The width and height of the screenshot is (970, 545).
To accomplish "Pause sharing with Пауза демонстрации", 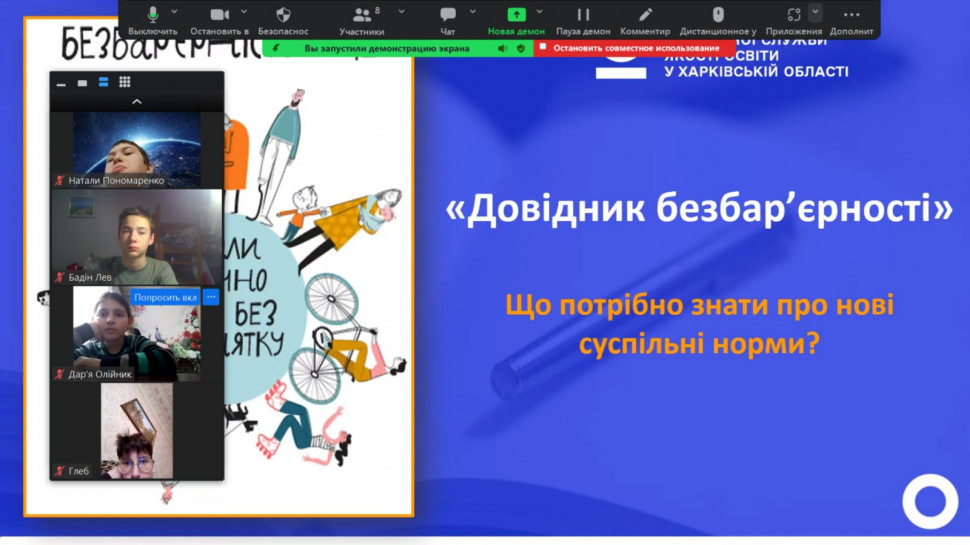I will tap(583, 20).
